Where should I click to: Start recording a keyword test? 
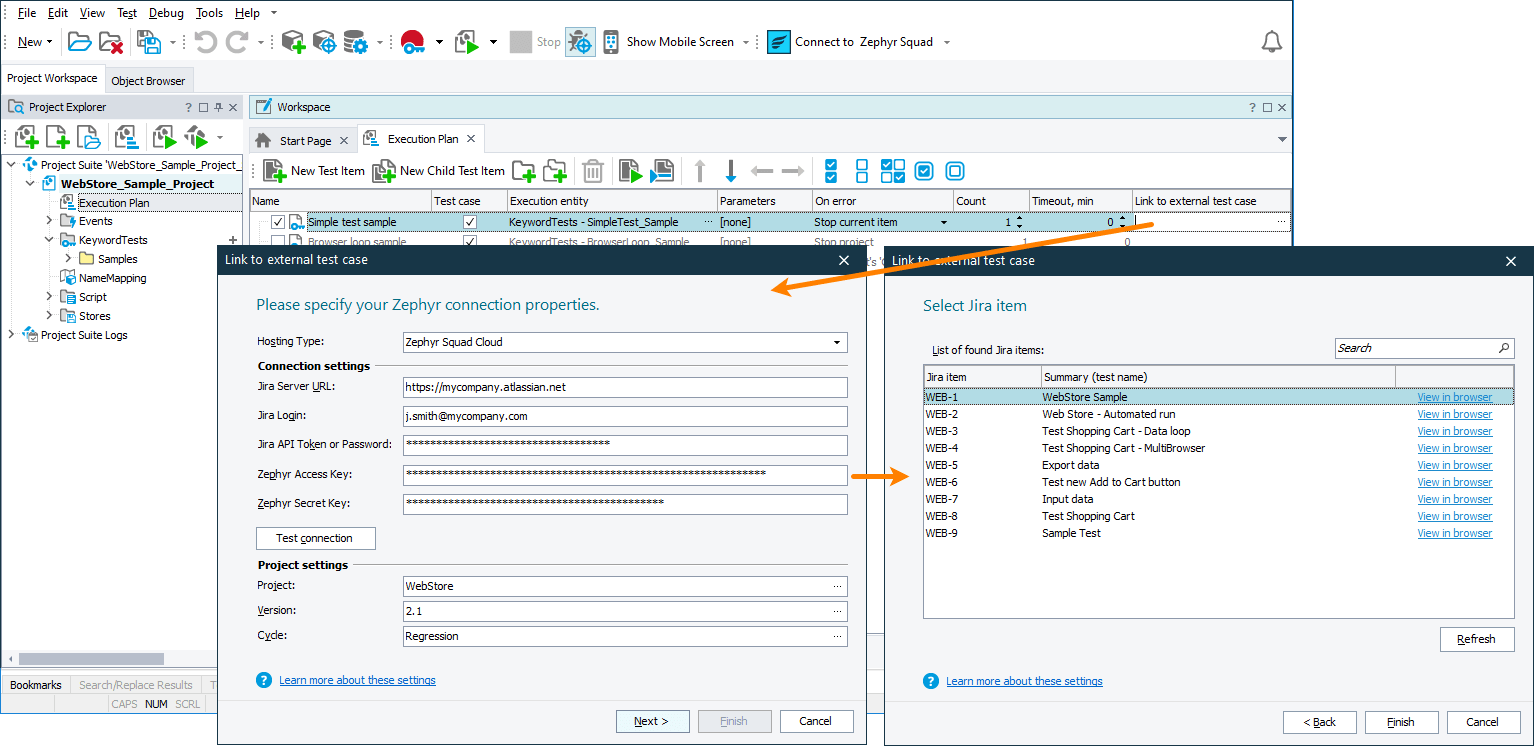[414, 41]
